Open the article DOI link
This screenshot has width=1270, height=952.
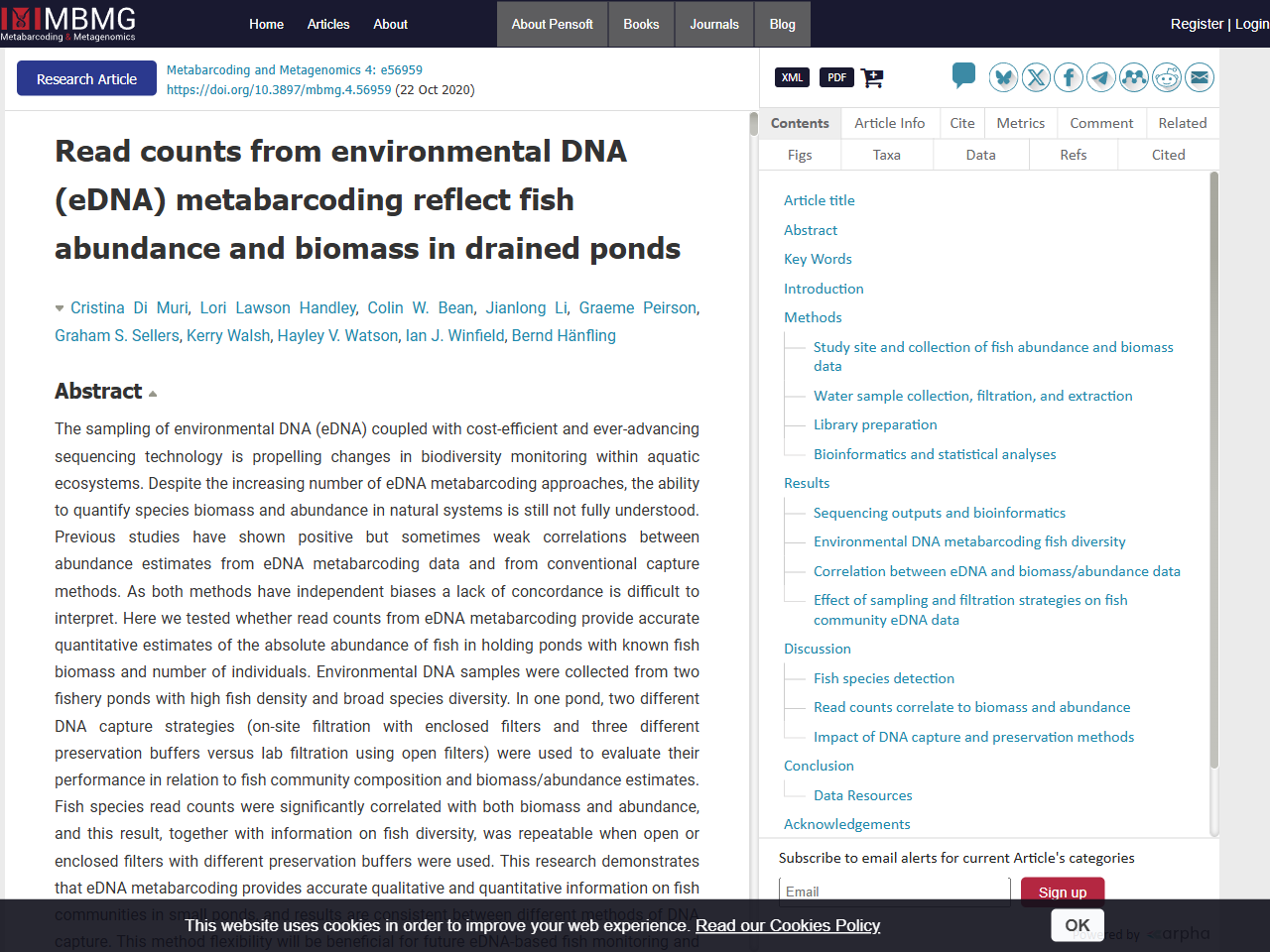pyautogui.click(x=279, y=90)
